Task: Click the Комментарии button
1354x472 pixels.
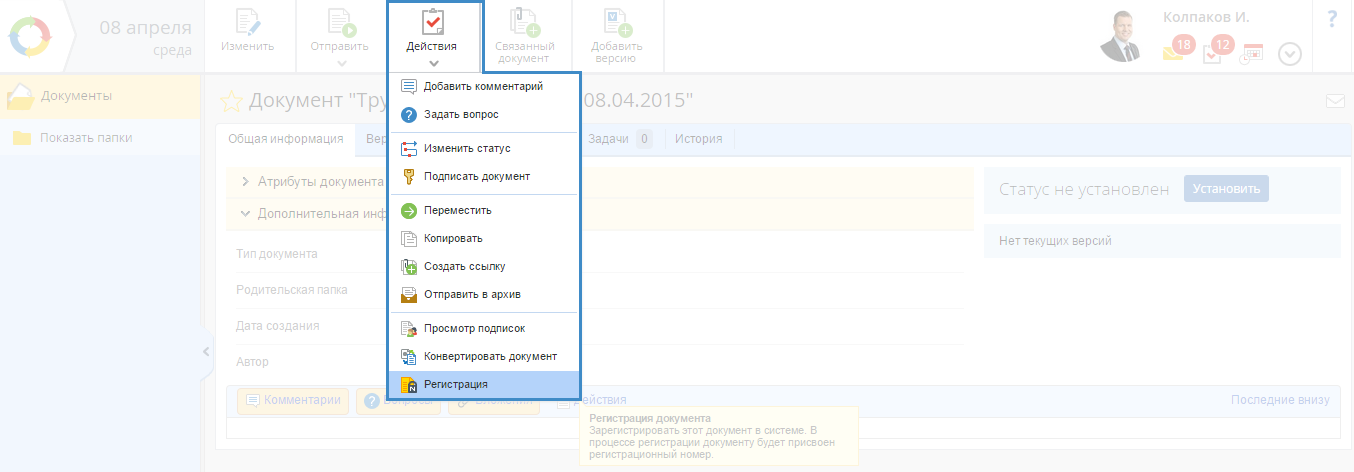Action: click(293, 401)
